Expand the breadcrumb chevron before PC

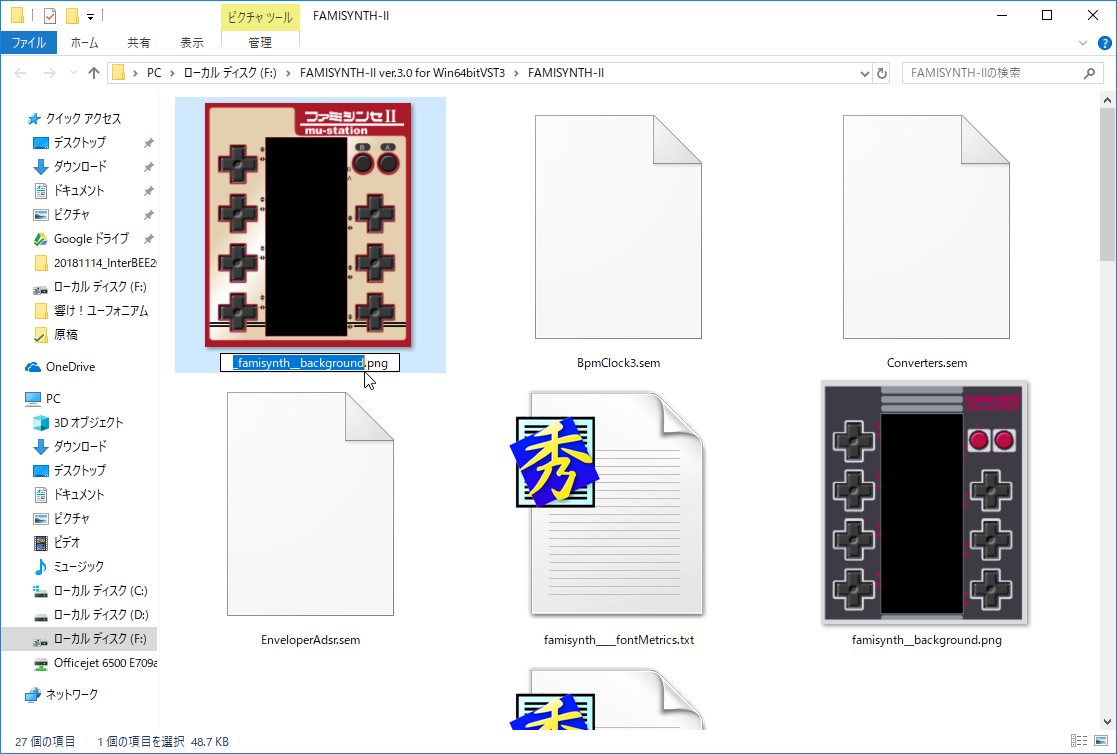click(135, 73)
